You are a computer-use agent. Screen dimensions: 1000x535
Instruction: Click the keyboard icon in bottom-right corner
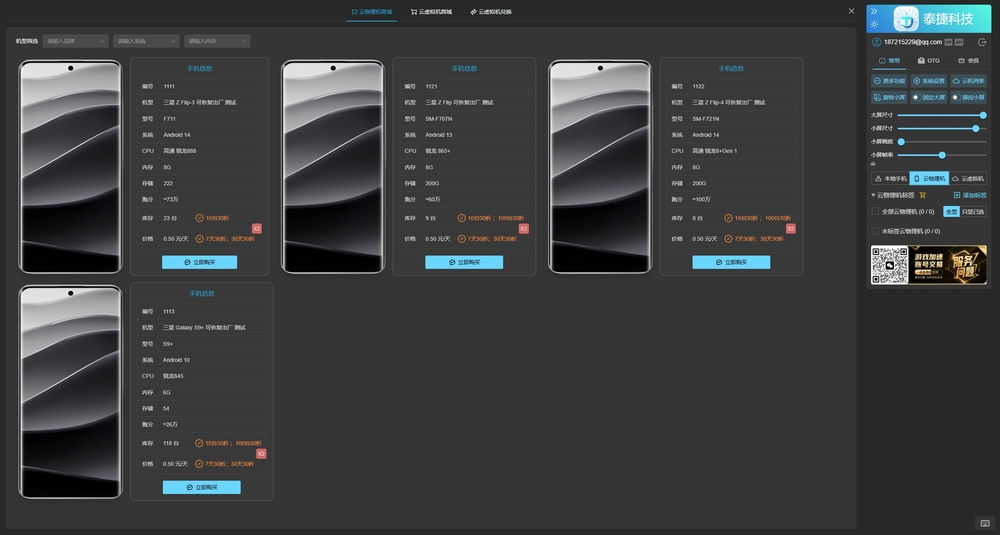pos(984,523)
